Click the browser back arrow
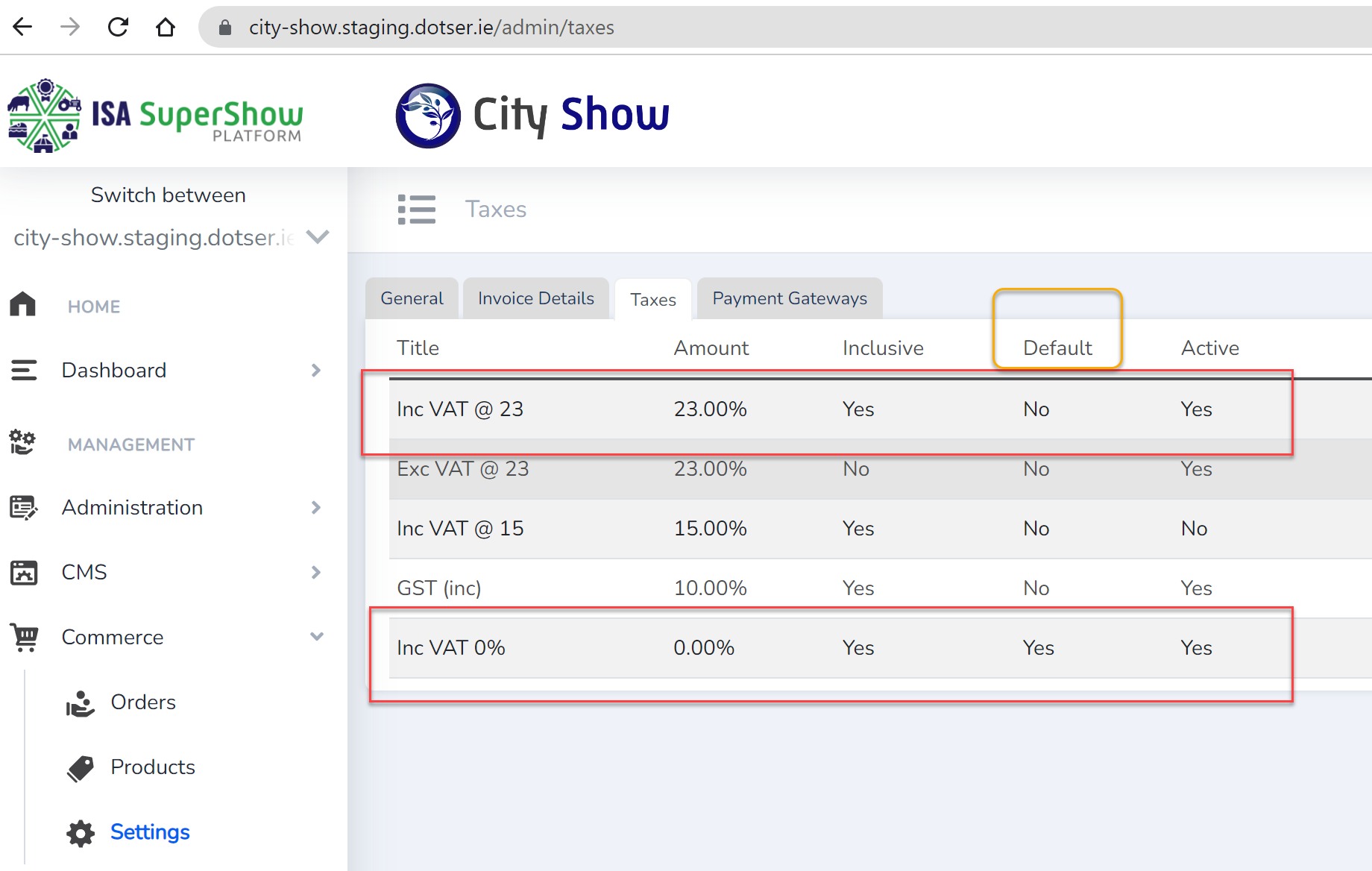The width and height of the screenshot is (1372, 871). coord(23,28)
